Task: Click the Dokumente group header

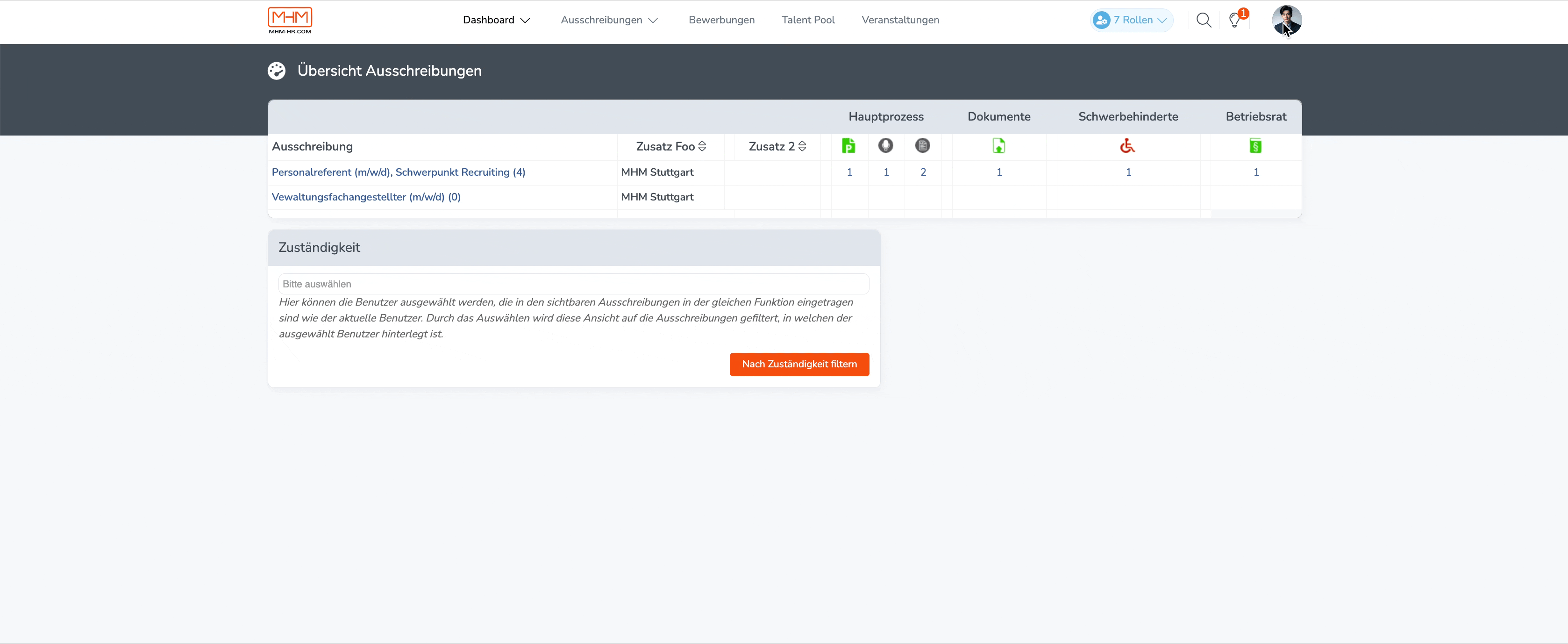Action: pyautogui.click(x=999, y=116)
